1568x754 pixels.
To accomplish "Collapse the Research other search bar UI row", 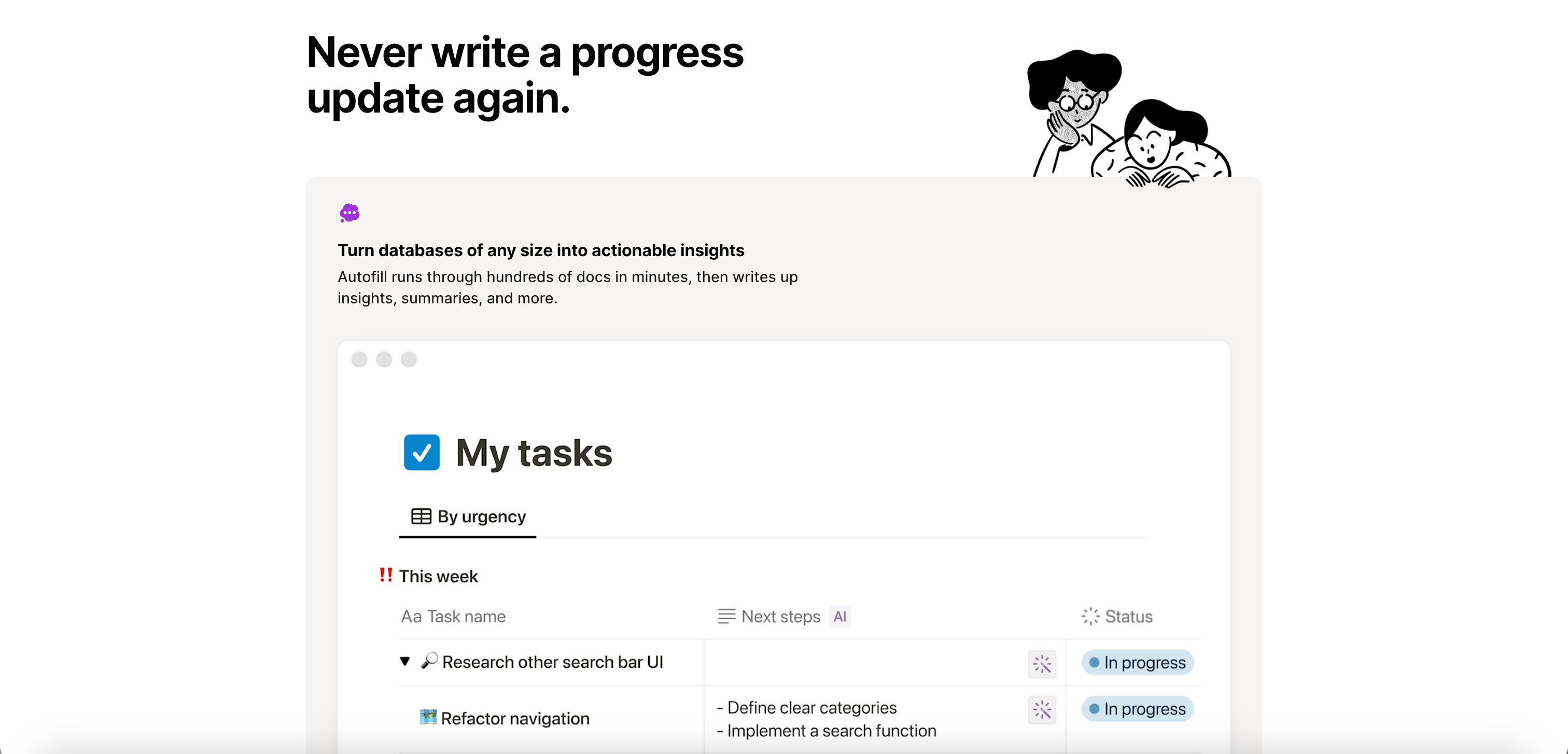I will (405, 662).
